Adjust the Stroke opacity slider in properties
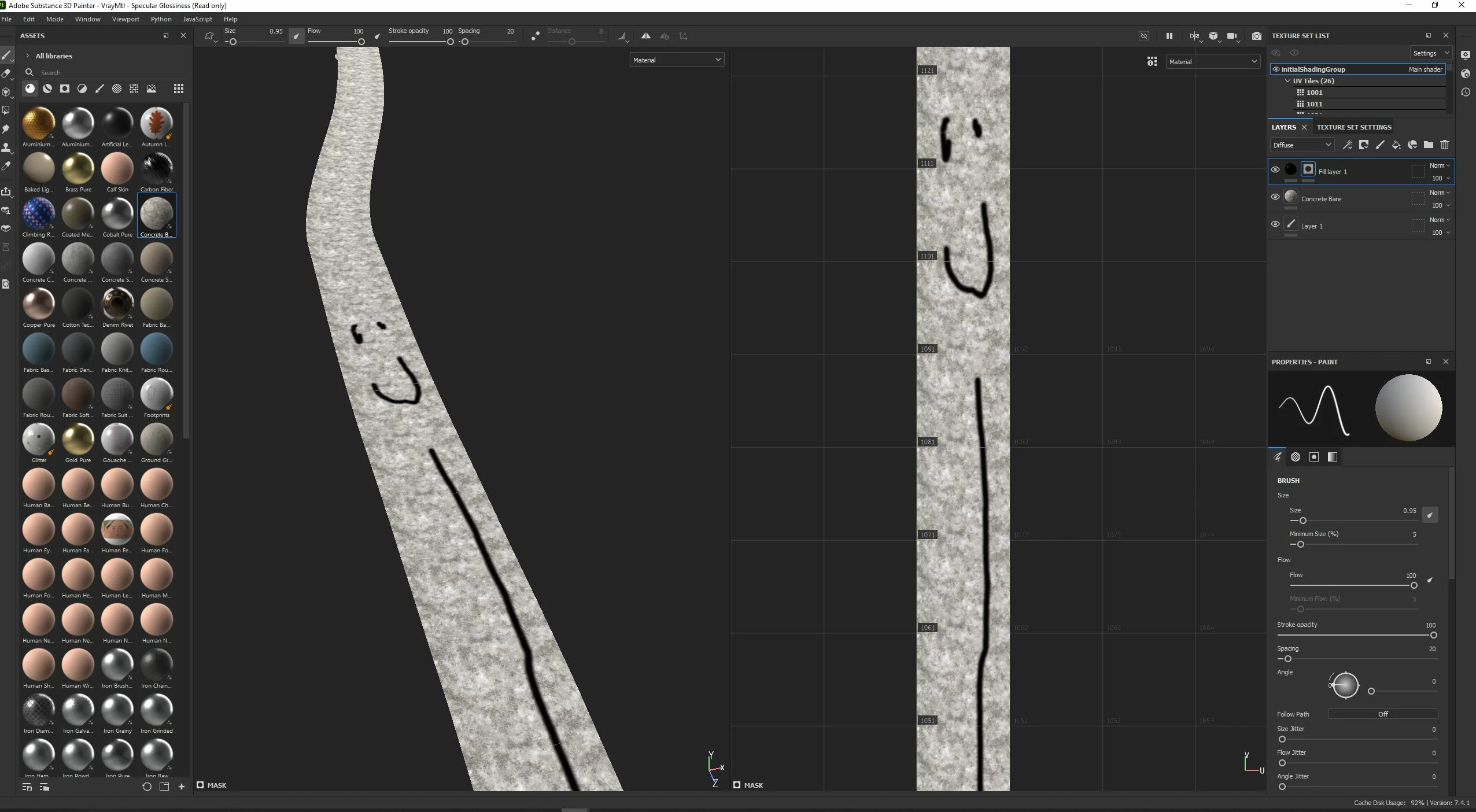Image resolution: width=1476 pixels, height=812 pixels. pos(1433,635)
